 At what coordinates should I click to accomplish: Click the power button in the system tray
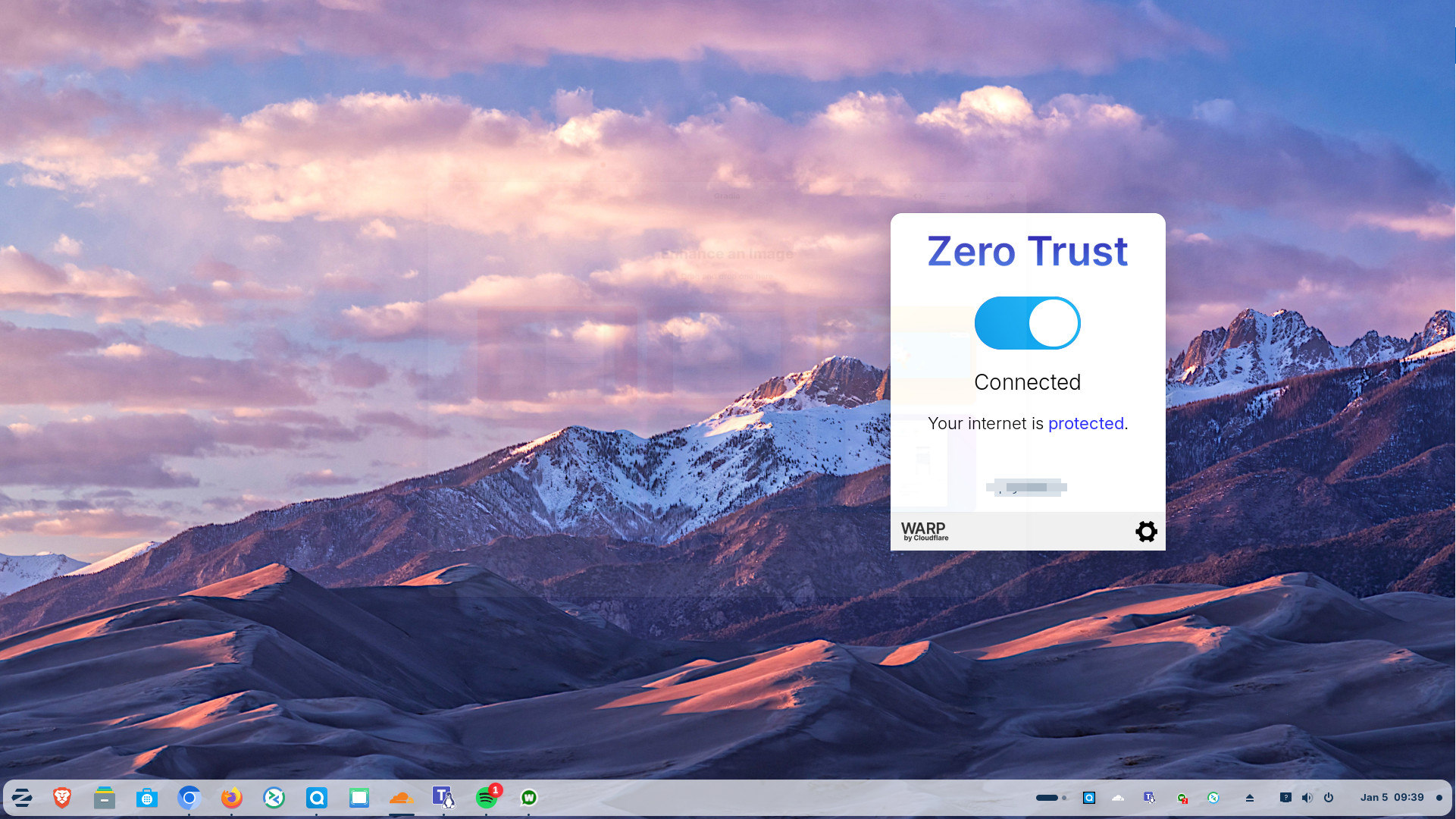click(x=1330, y=797)
